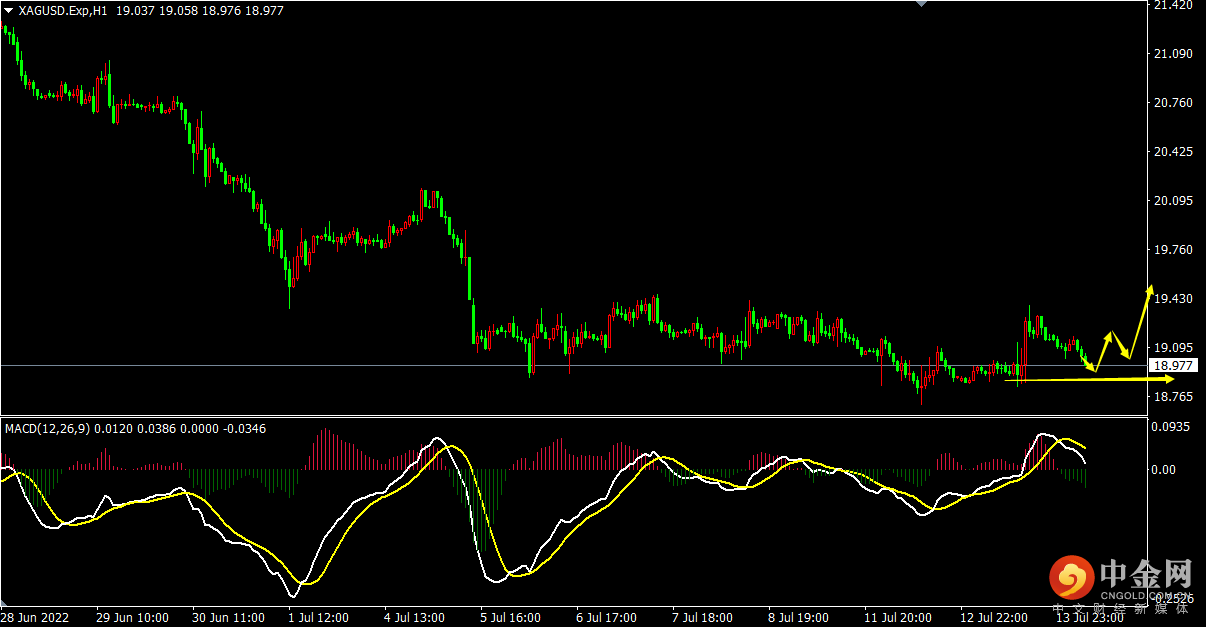Image resolution: width=1206 pixels, height=627 pixels.
Task: Select the highlighted 18.977 current price tag
Action: pyautogui.click(x=1173, y=366)
